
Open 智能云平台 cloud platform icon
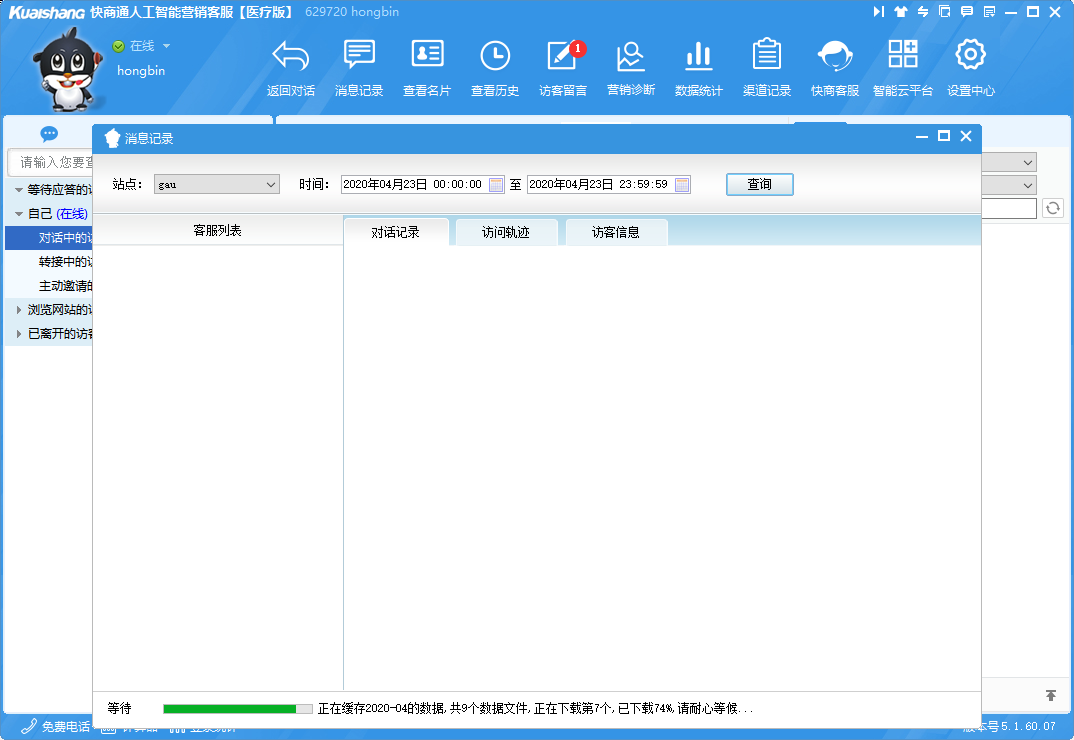pos(903,56)
